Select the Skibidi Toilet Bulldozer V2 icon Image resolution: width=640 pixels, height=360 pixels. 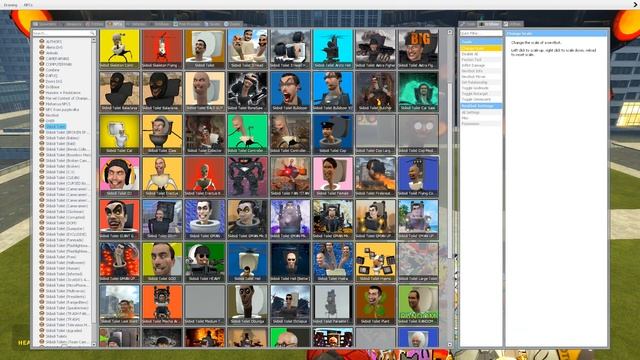tap(333, 91)
